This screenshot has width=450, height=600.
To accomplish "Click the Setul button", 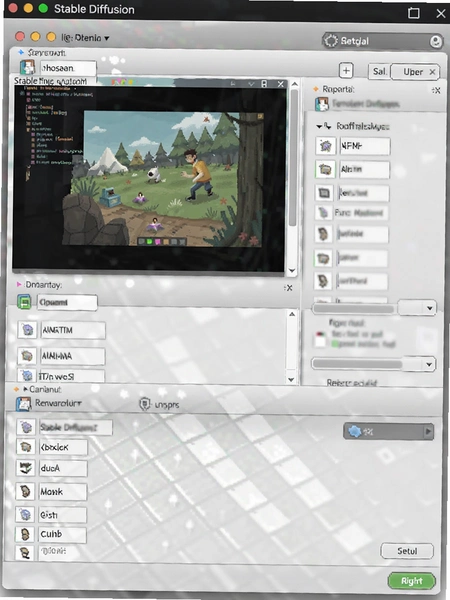I will tap(407, 551).
